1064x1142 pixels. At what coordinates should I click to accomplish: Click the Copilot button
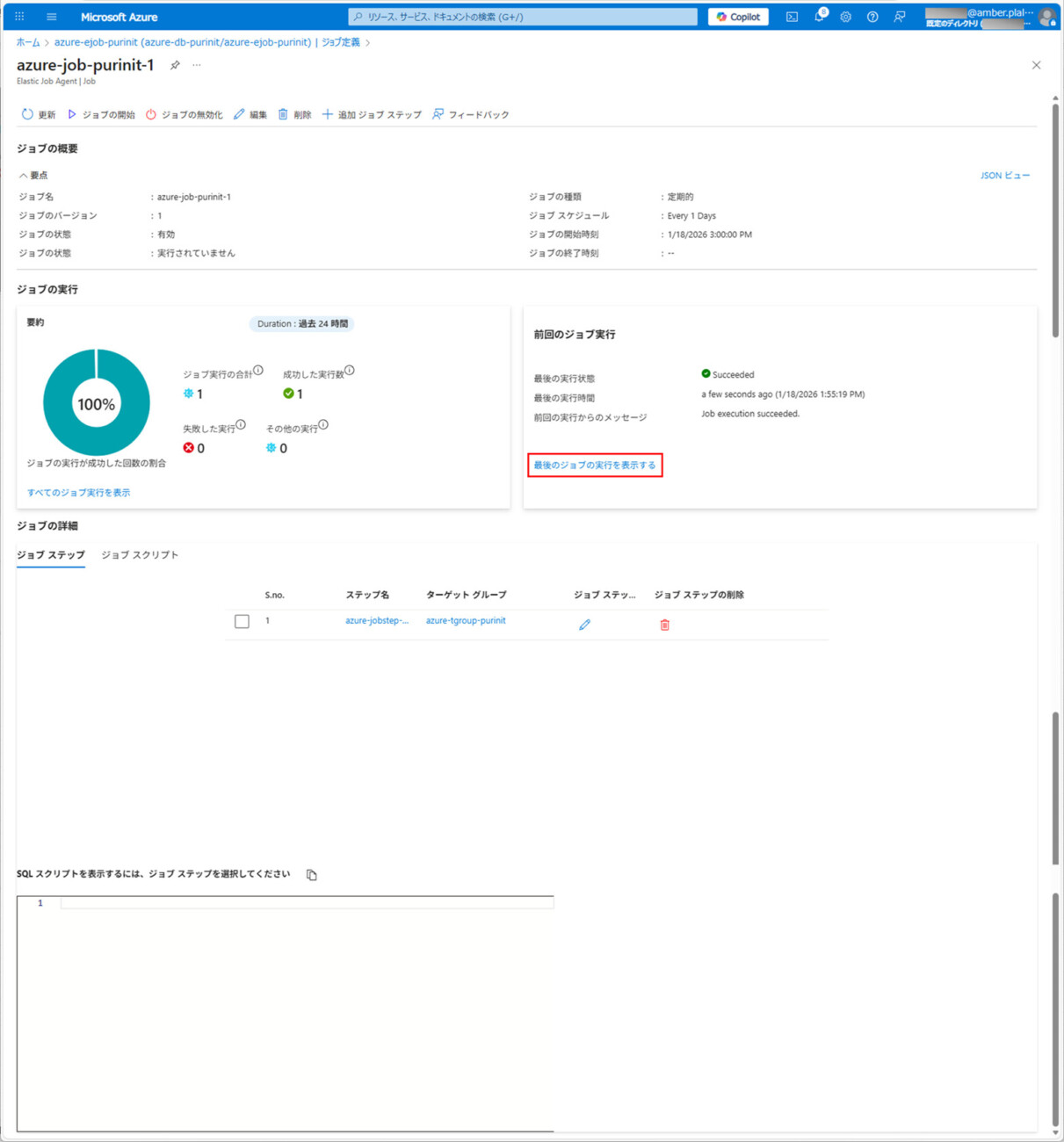click(x=738, y=17)
